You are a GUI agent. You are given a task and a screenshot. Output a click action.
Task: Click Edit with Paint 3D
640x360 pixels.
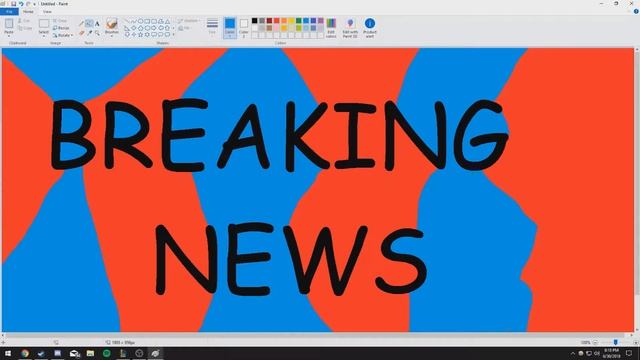(x=350, y=28)
